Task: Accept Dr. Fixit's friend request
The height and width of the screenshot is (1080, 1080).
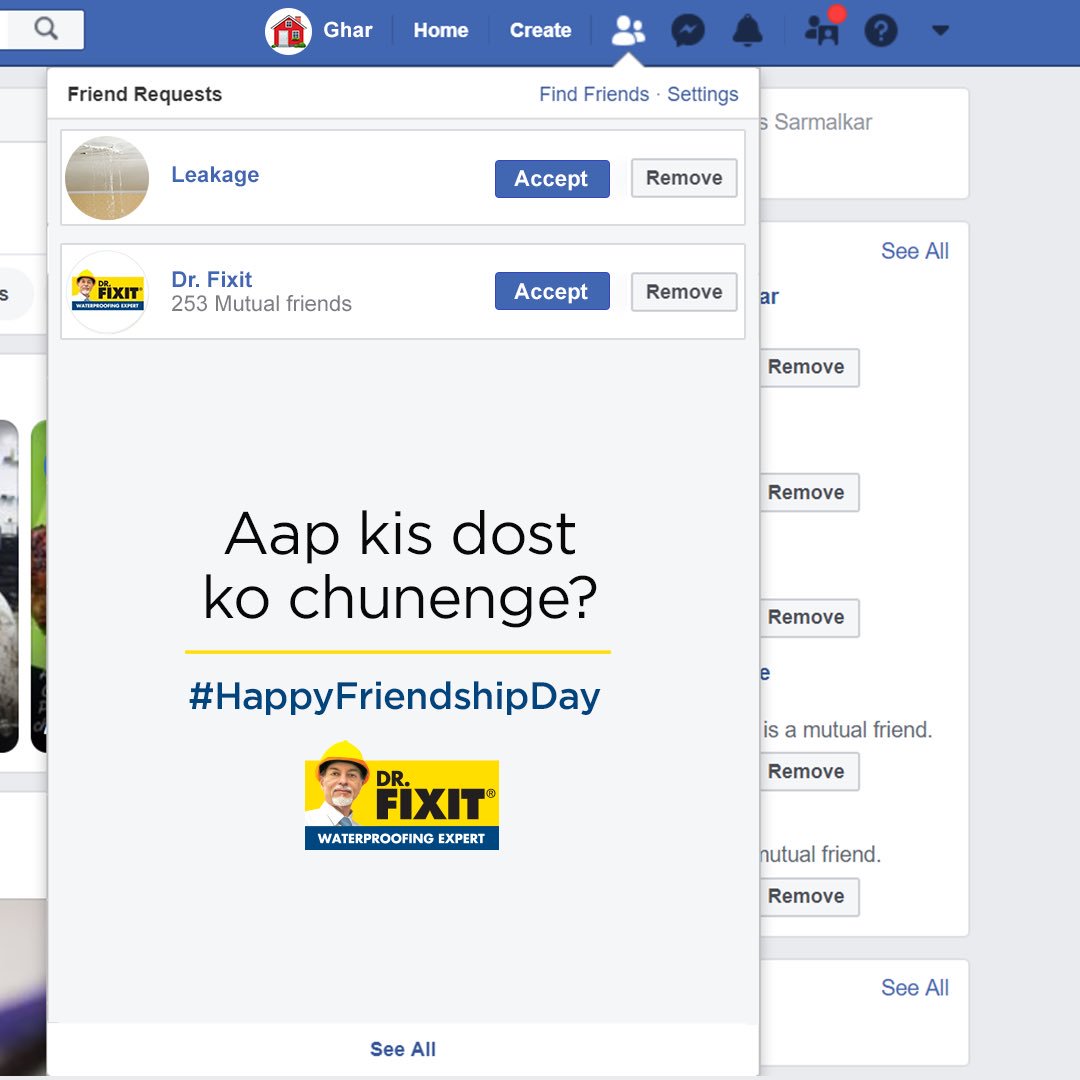Action: tap(552, 291)
